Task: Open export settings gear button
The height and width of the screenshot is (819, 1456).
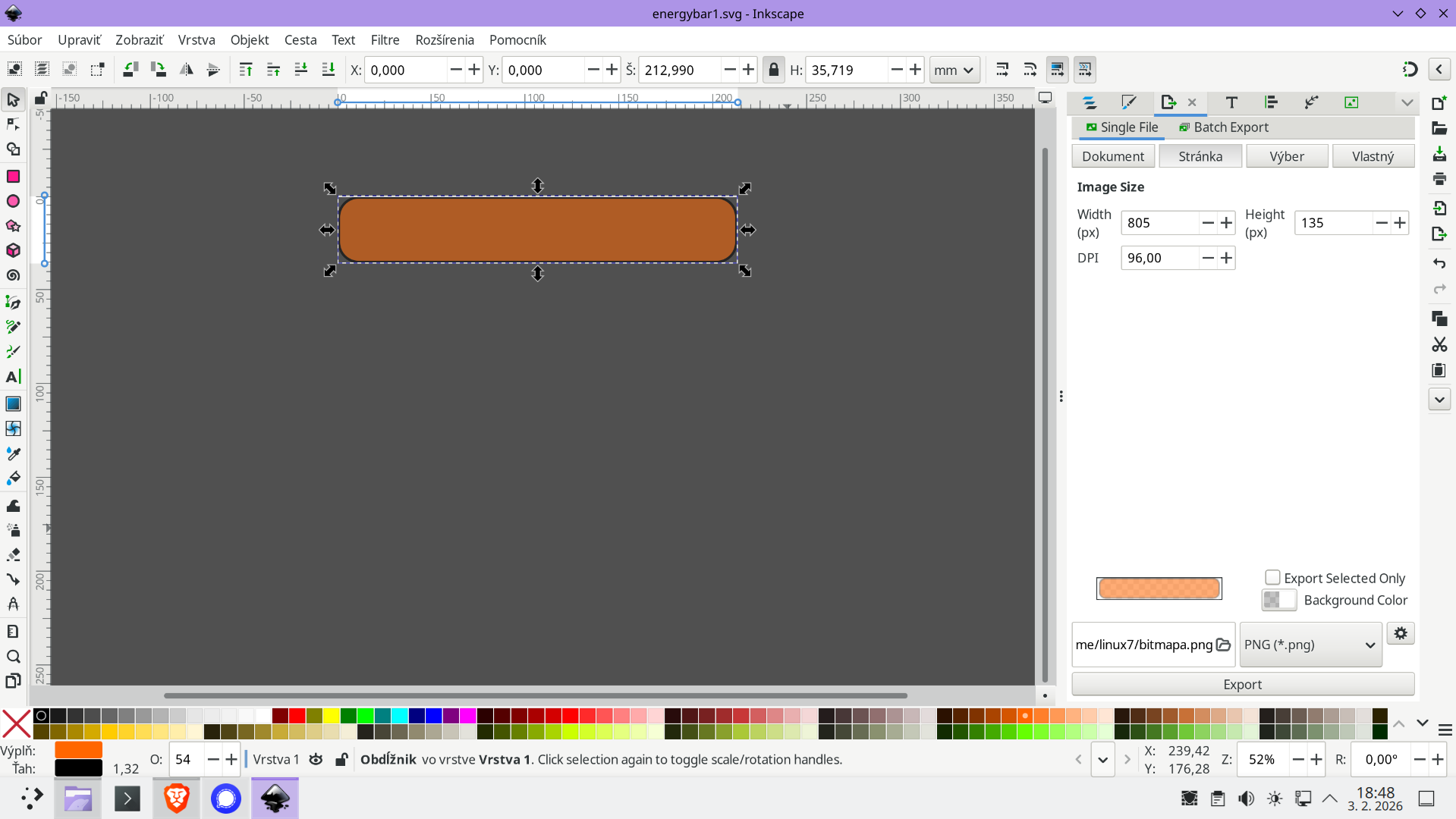Action: [x=1400, y=633]
